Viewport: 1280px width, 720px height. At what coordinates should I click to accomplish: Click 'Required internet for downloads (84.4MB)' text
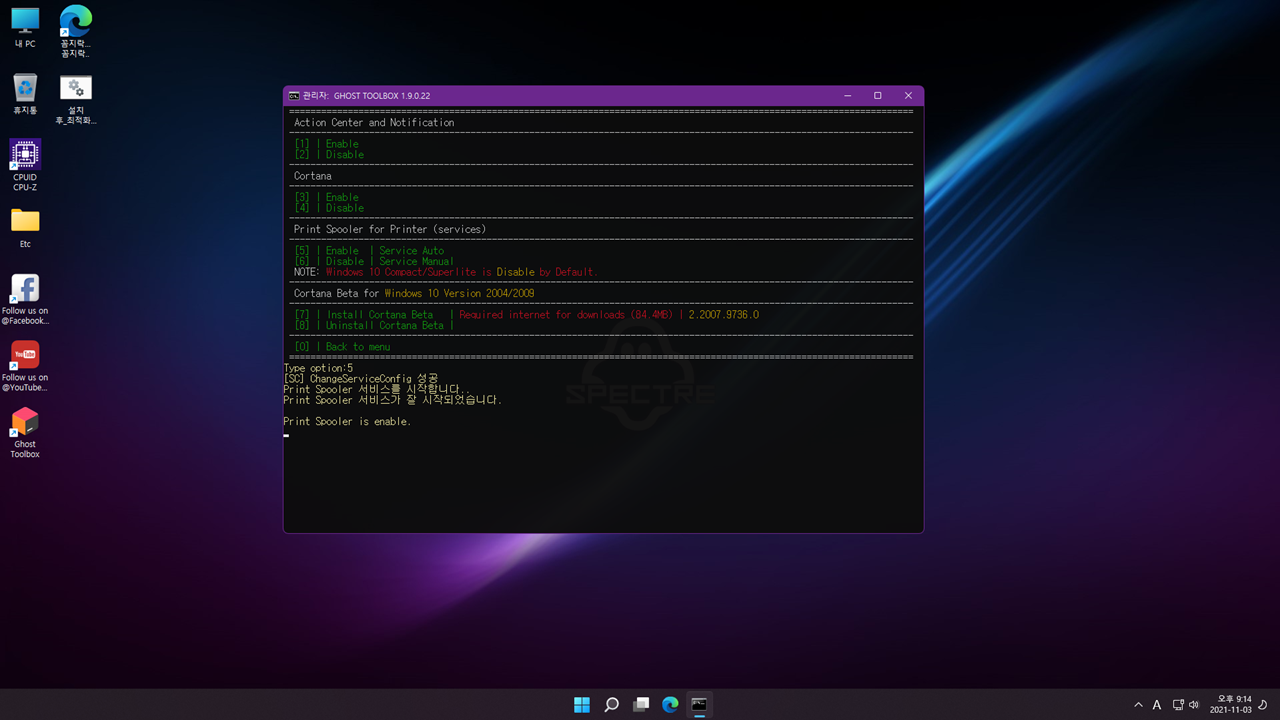click(x=567, y=315)
